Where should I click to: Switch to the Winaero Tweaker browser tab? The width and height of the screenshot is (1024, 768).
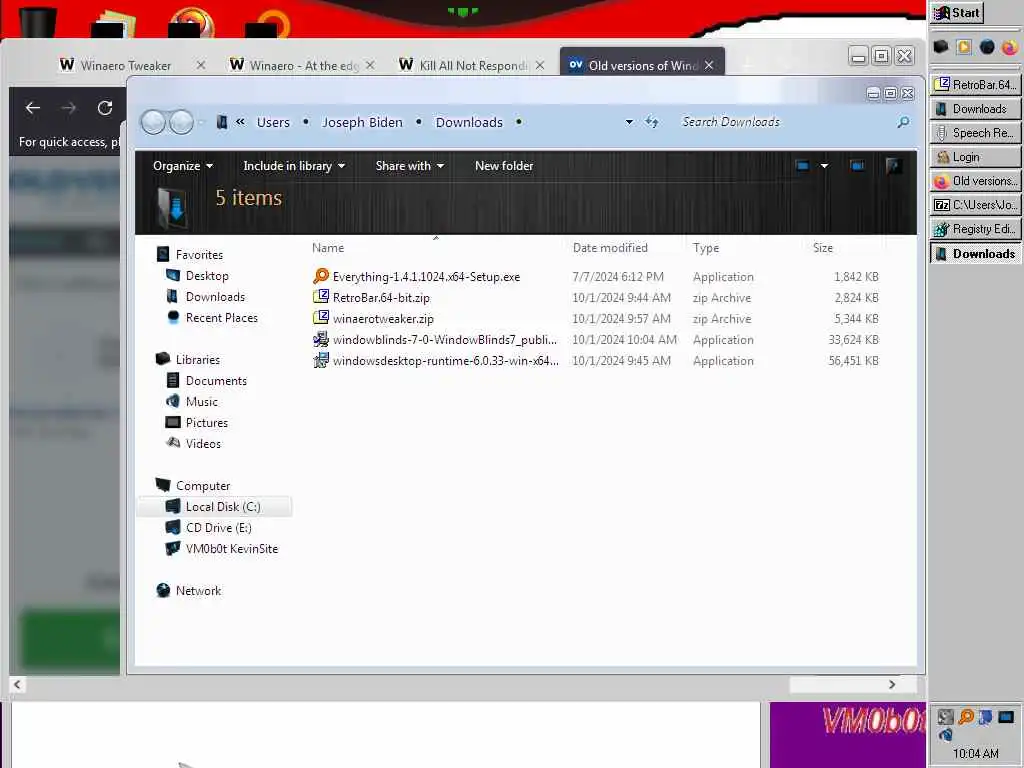126,65
